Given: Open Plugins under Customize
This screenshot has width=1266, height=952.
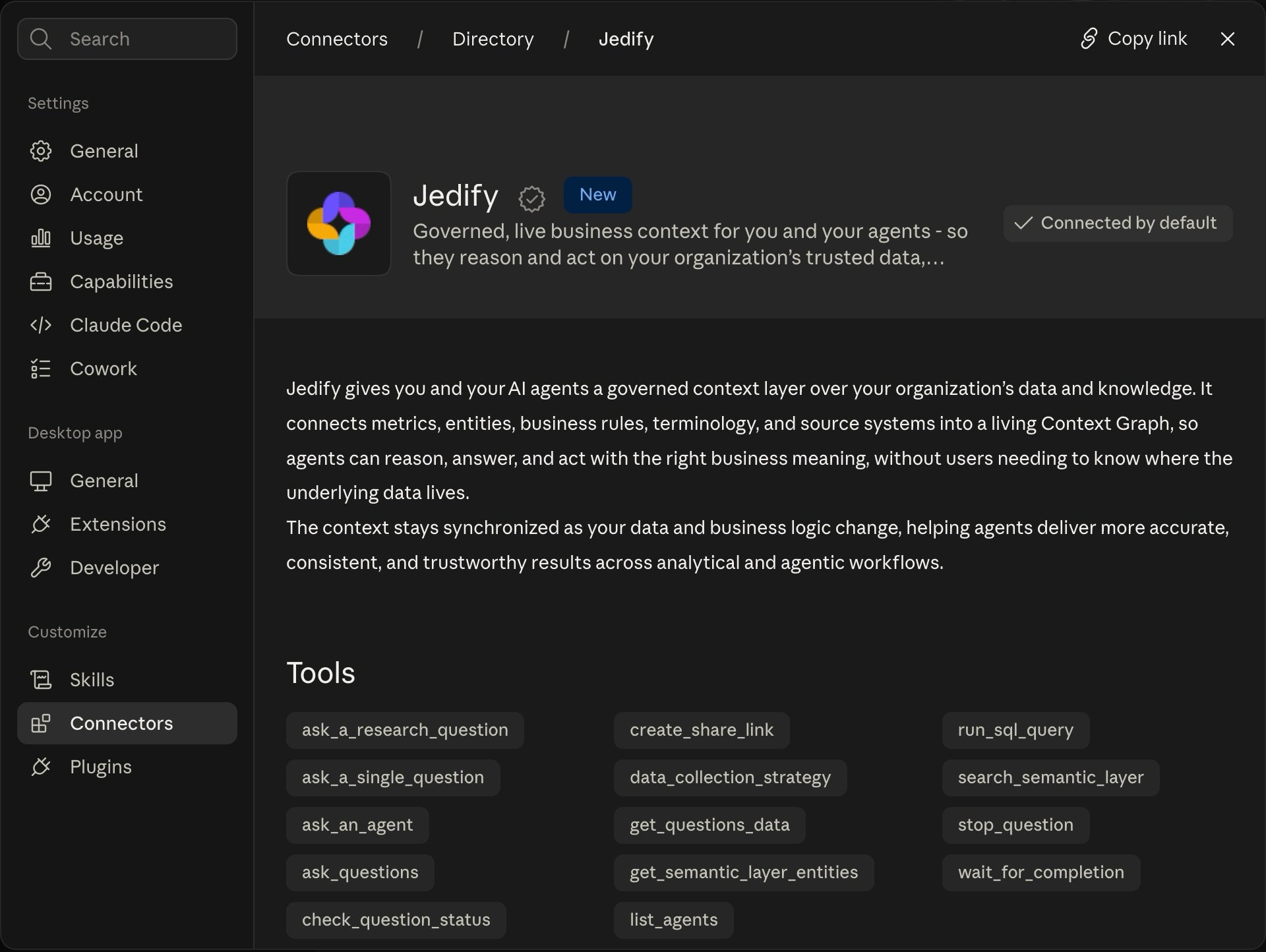Looking at the screenshot, I should tap(127, 767).
